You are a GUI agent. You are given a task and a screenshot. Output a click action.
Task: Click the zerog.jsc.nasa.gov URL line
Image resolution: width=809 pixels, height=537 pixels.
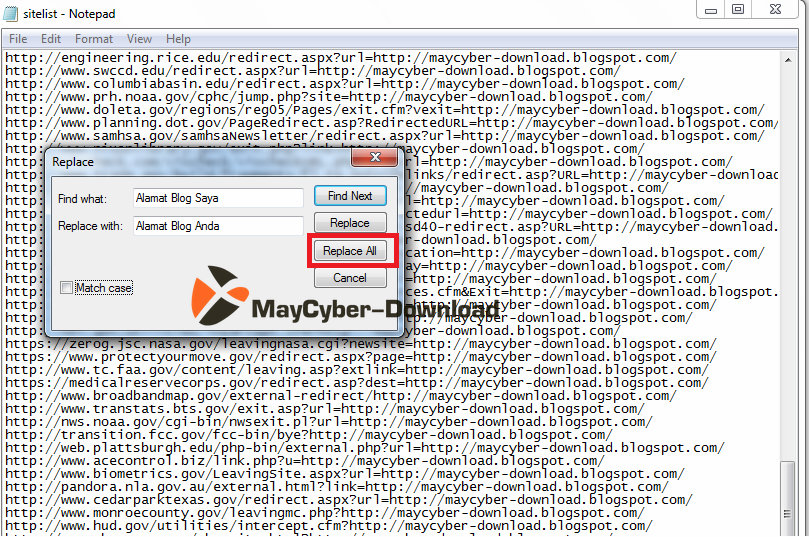(361, 344)
